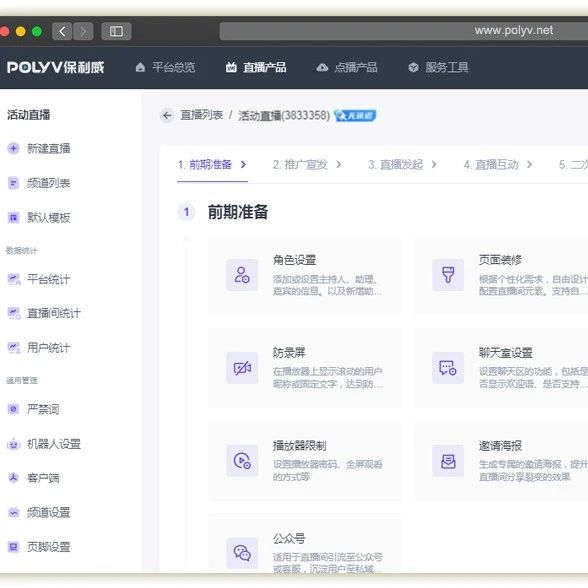Open 直播间统计 in the sidebar
This screenshot has width=588, height=588.
54,313
